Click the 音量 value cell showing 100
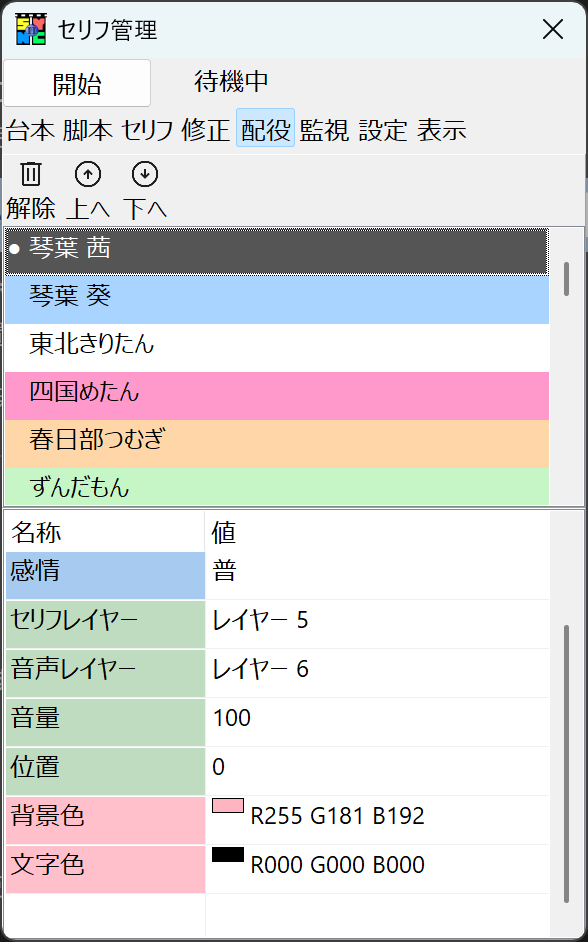 click(x=300, y=718)
